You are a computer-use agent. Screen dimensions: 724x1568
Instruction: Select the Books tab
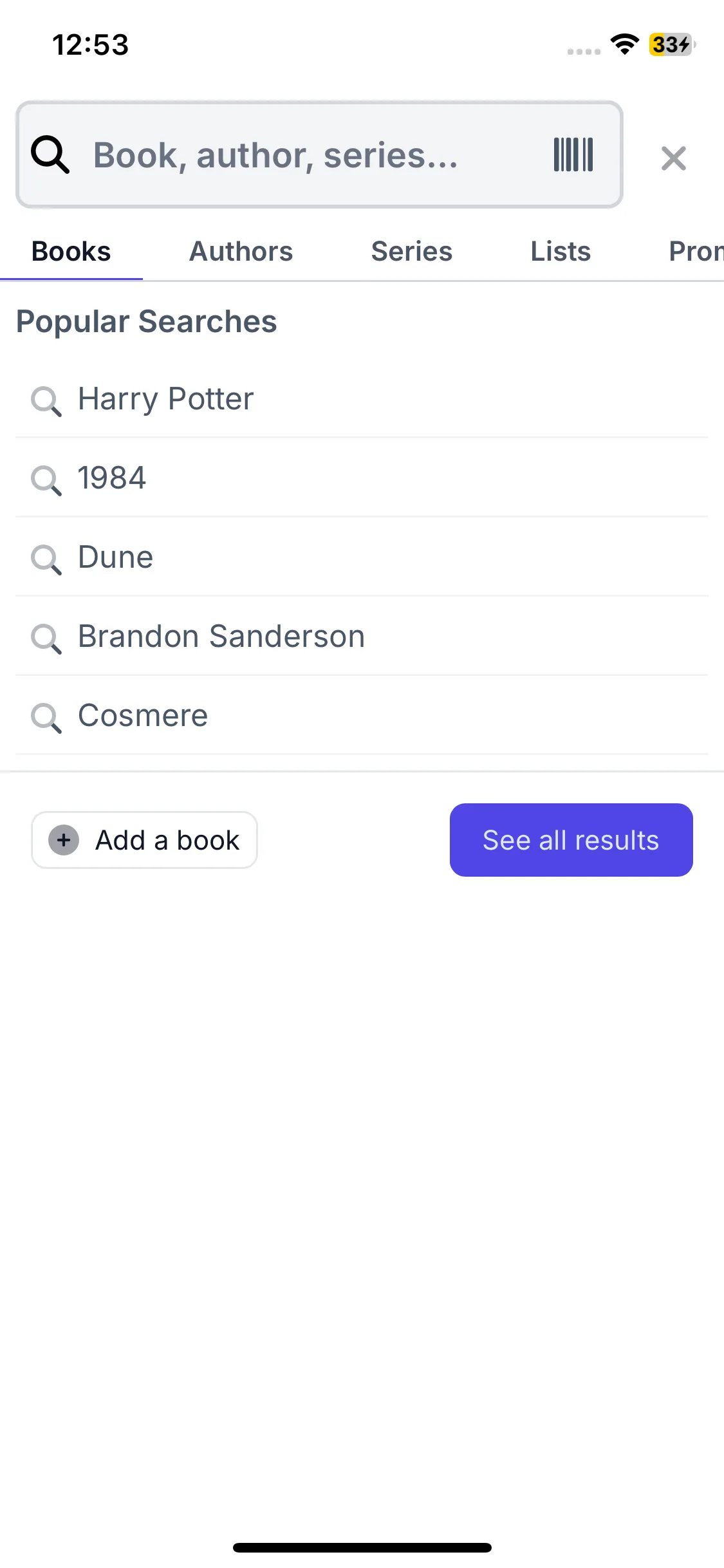click(71, 252)
